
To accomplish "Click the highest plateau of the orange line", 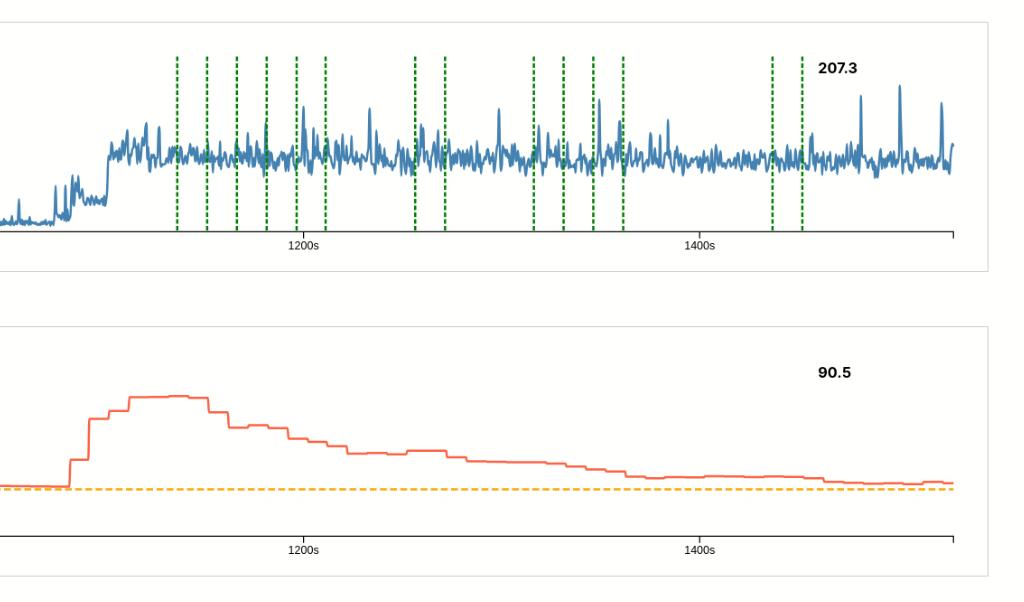I will [170, 396].
